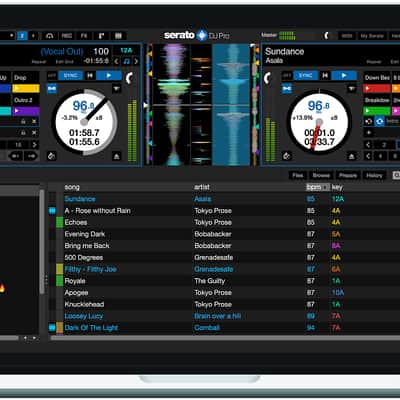Toggle OFF sync button on Sundance deck

click(287, 76)
